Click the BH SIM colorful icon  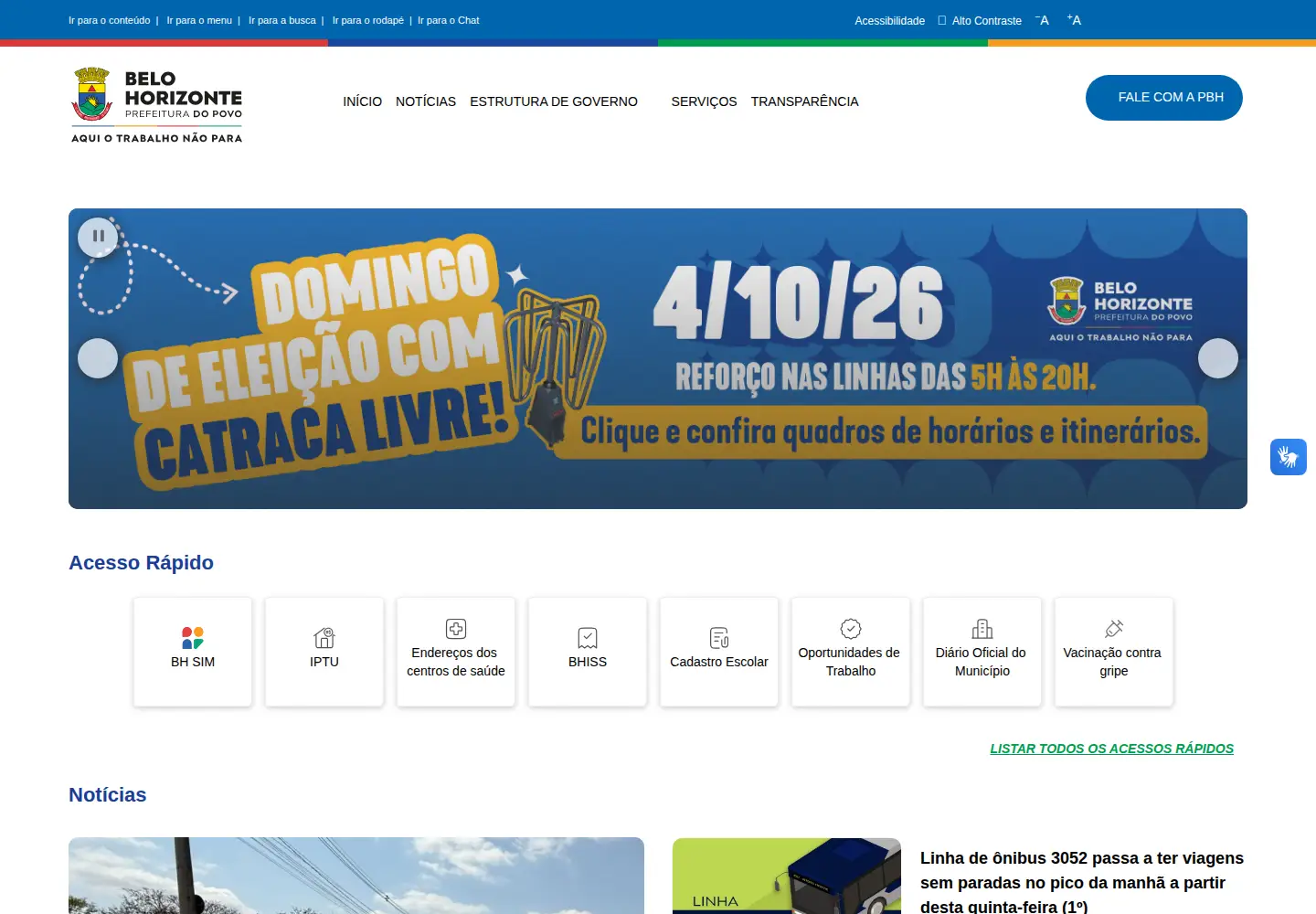point(193,638)
